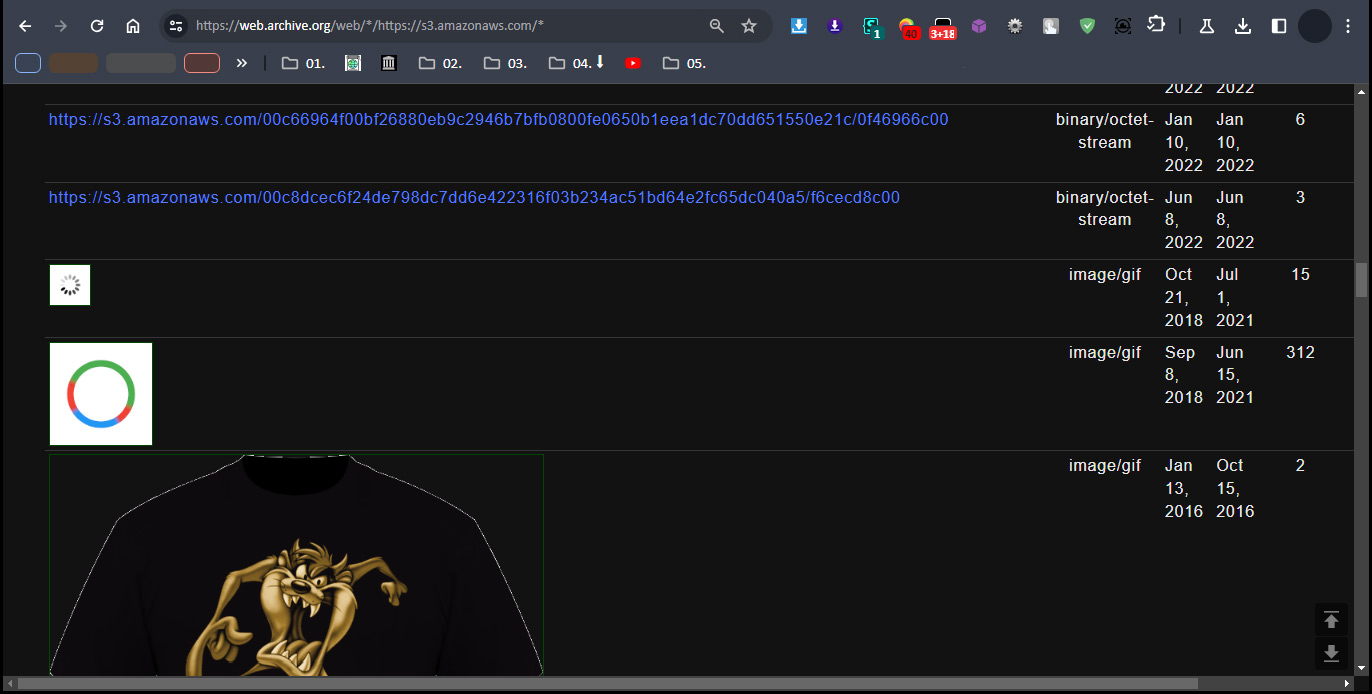1372x694 pixels.
Task: Open the gear-shaped extension icon
Action: [1015, 26]
